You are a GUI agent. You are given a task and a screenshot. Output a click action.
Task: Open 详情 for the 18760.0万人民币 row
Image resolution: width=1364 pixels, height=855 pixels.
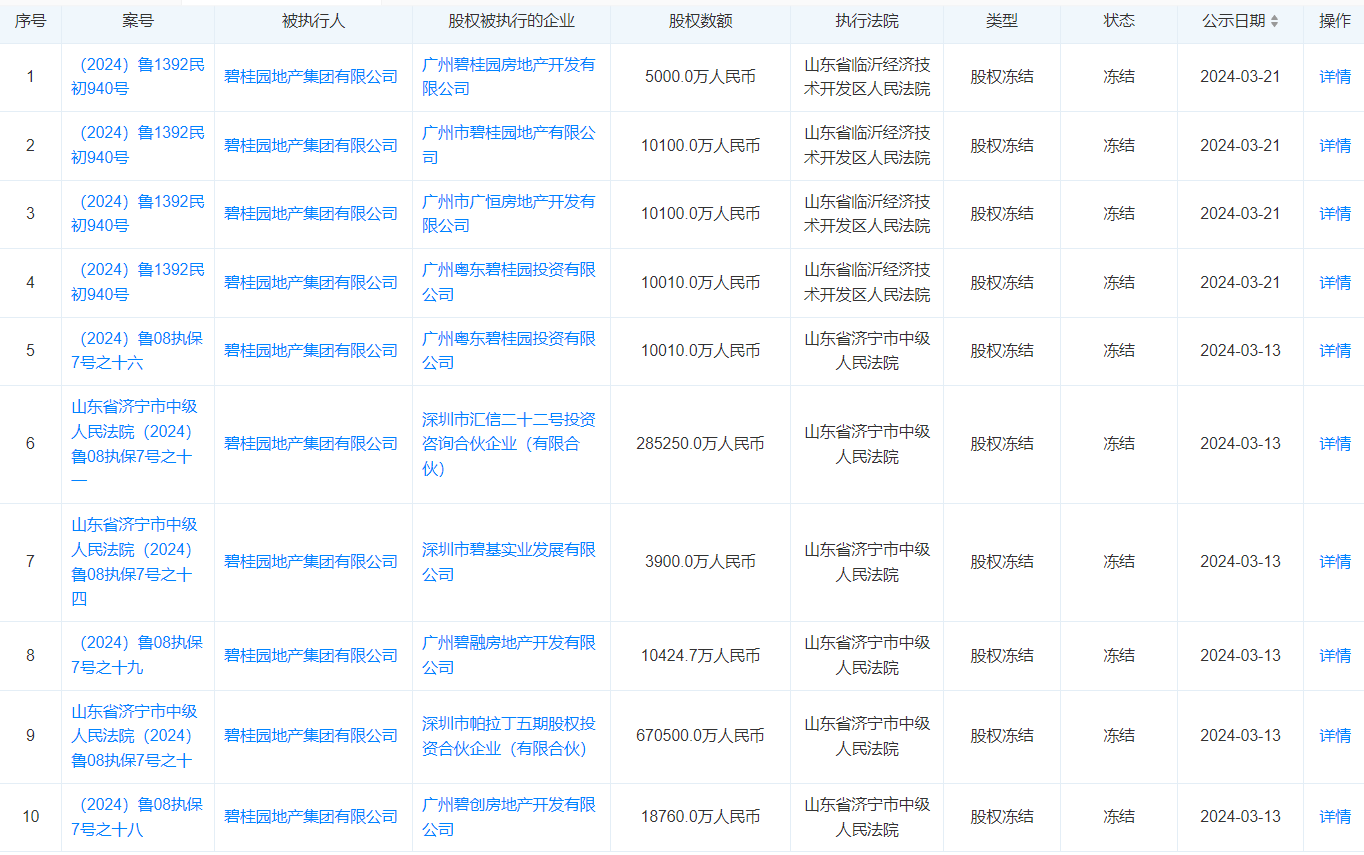point(1335,817)
